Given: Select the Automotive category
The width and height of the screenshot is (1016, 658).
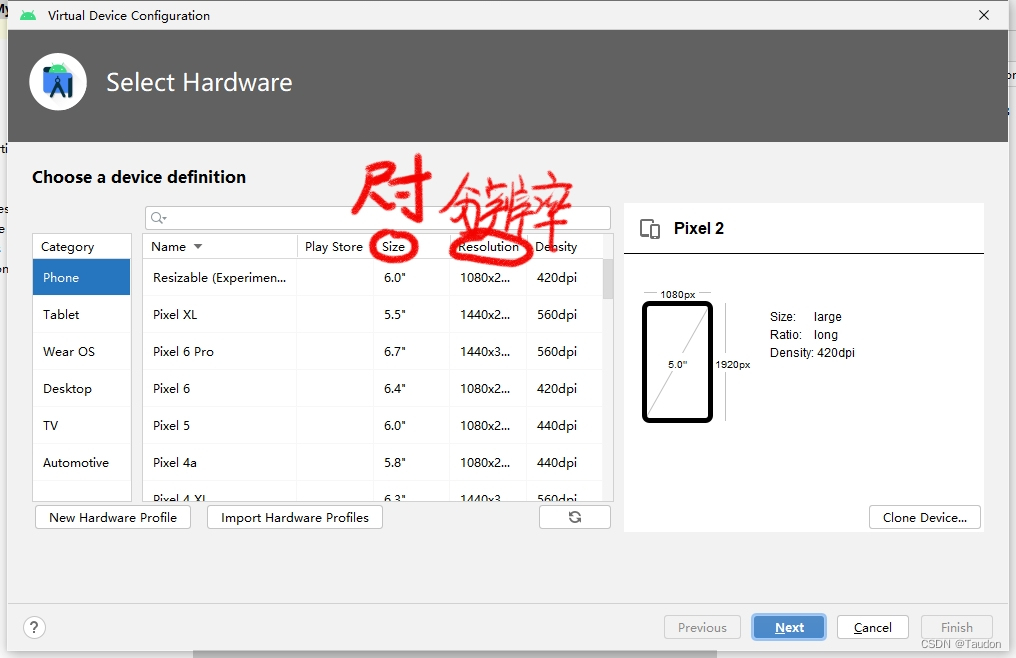Looking at the screenshot, I should coord(82,462).
